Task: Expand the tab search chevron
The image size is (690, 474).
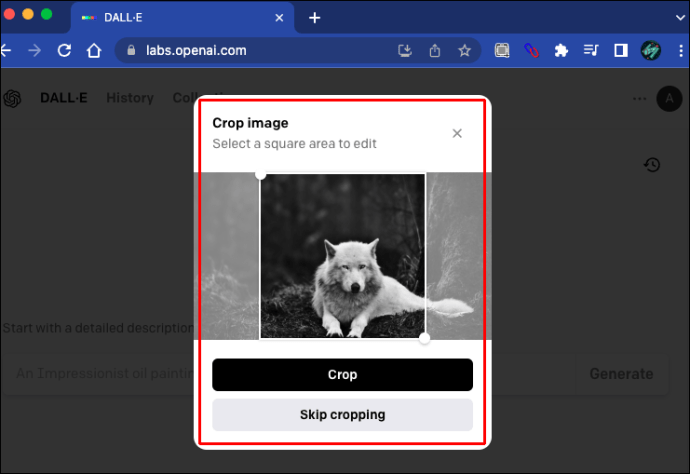Action: (680, 18)
